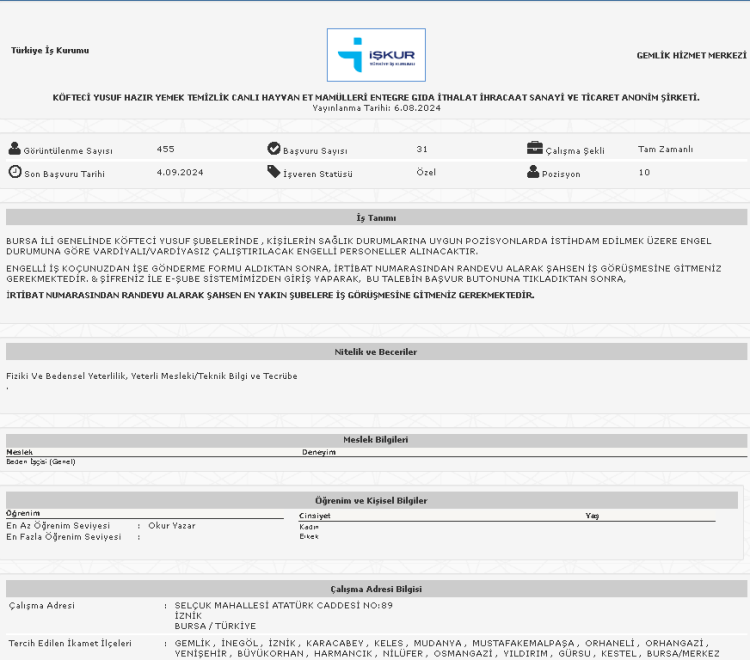Click the GEMLİK HİZMET MERKEZİ label
The height and width of the screenshot is (660, 750).
click(x=691, y=55)
